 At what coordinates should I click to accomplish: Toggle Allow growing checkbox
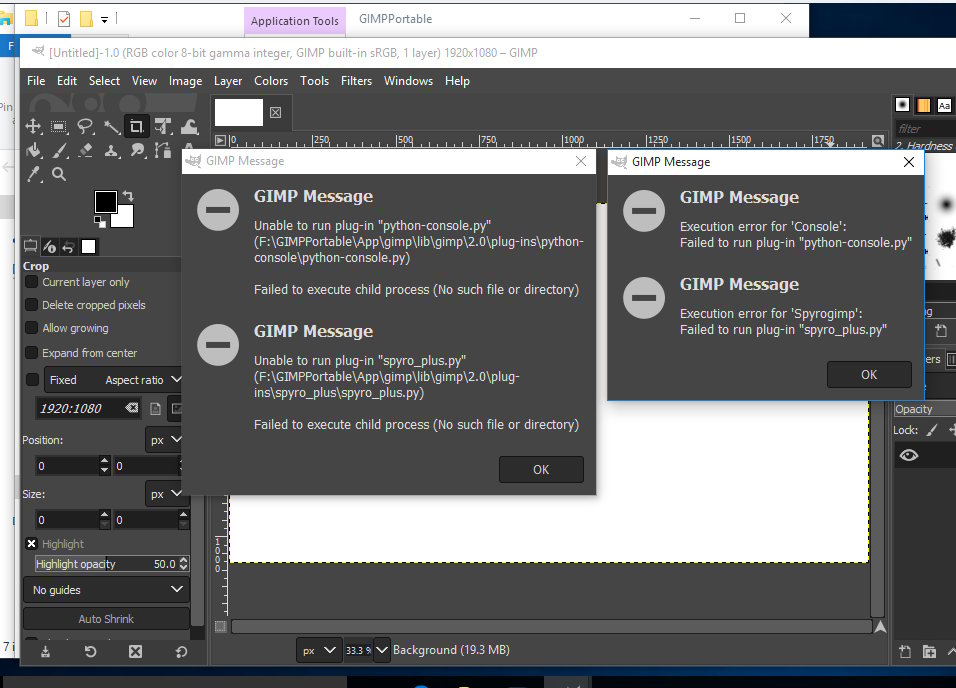click(32, 328)
